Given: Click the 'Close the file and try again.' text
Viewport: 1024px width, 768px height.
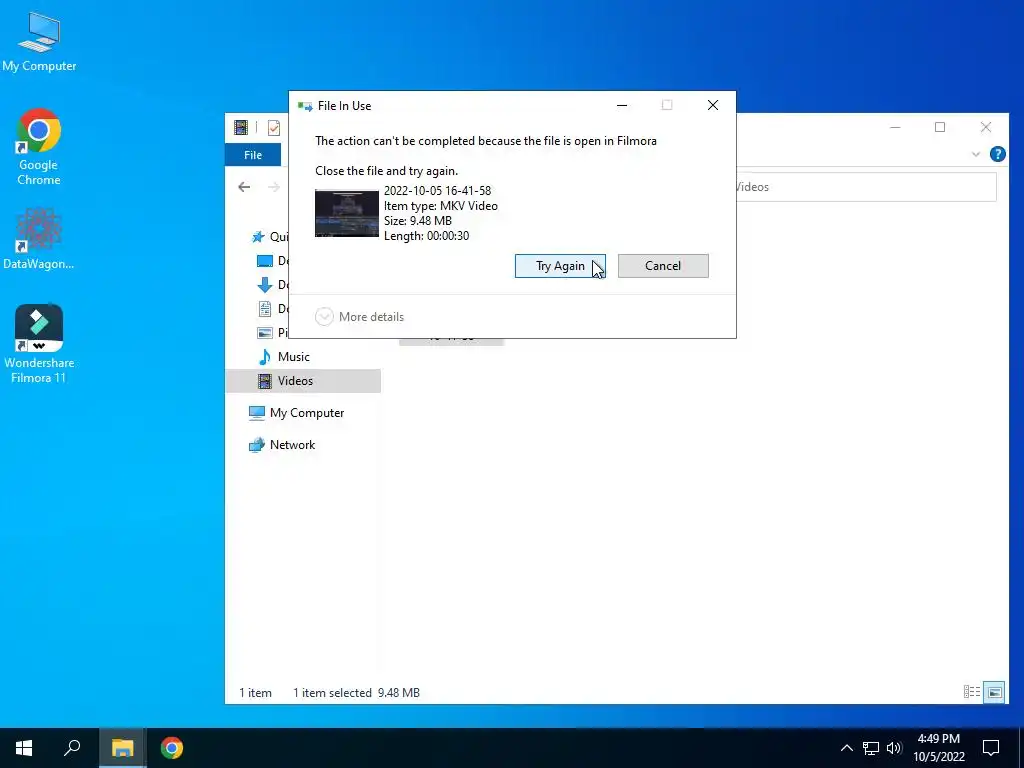Looking at the screenshot, I should tap(387, 171).
